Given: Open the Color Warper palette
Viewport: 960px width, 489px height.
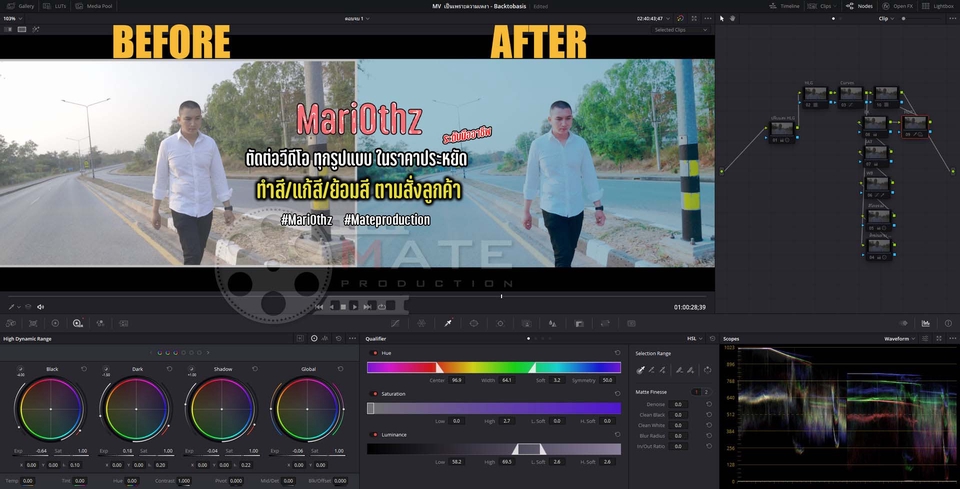Looking at the screenshot, I should point(421,323).
